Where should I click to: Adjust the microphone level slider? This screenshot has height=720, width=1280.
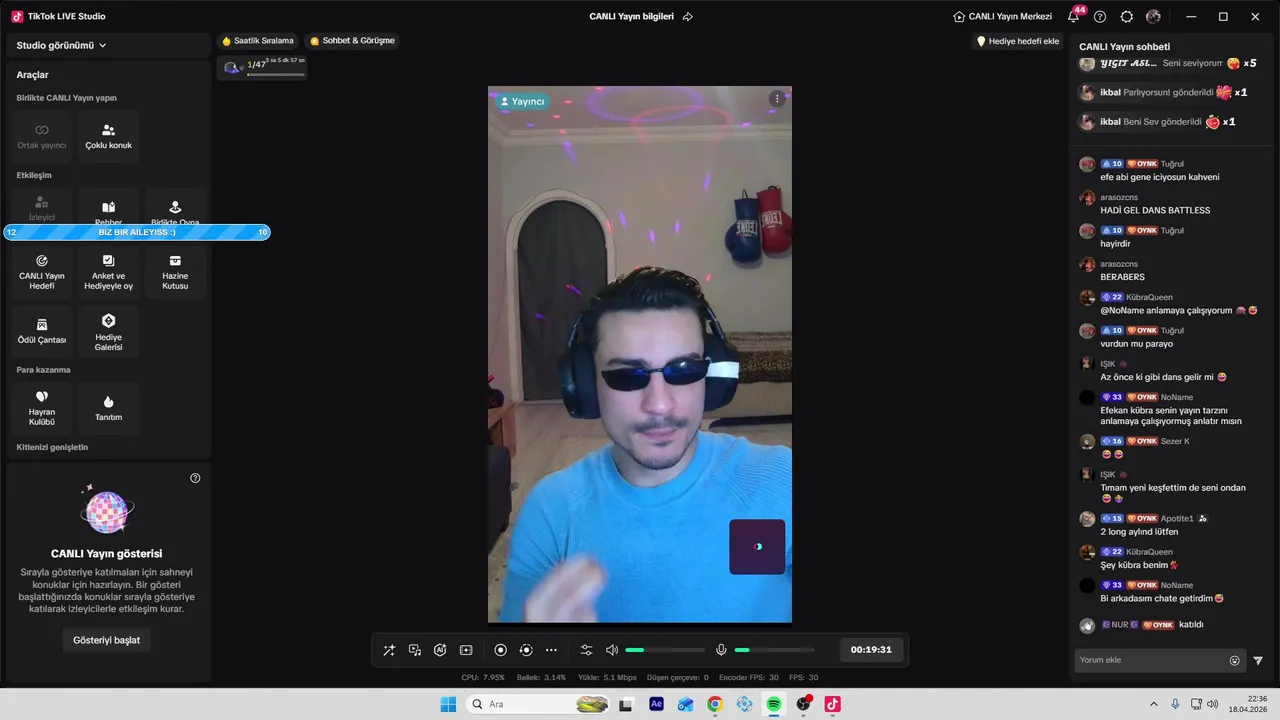pyautogui.click(x=774, y=650)
